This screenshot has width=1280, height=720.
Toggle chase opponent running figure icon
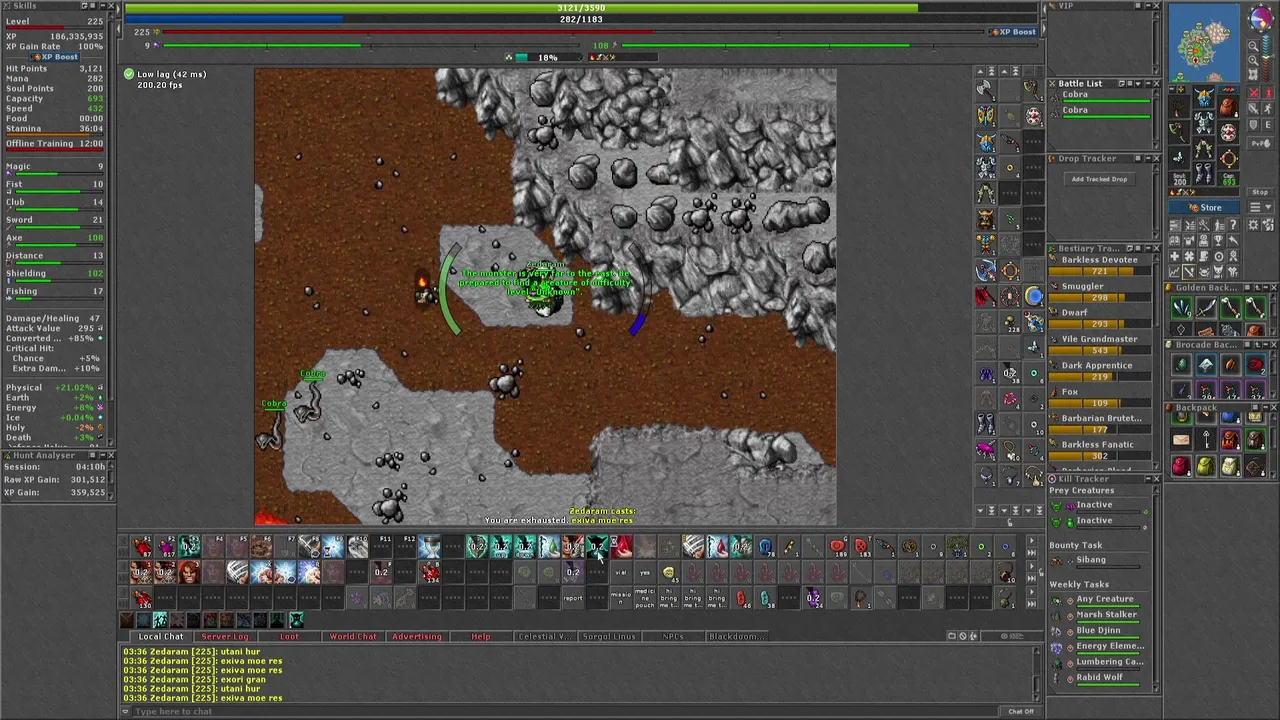click(x=1268, y=108)
